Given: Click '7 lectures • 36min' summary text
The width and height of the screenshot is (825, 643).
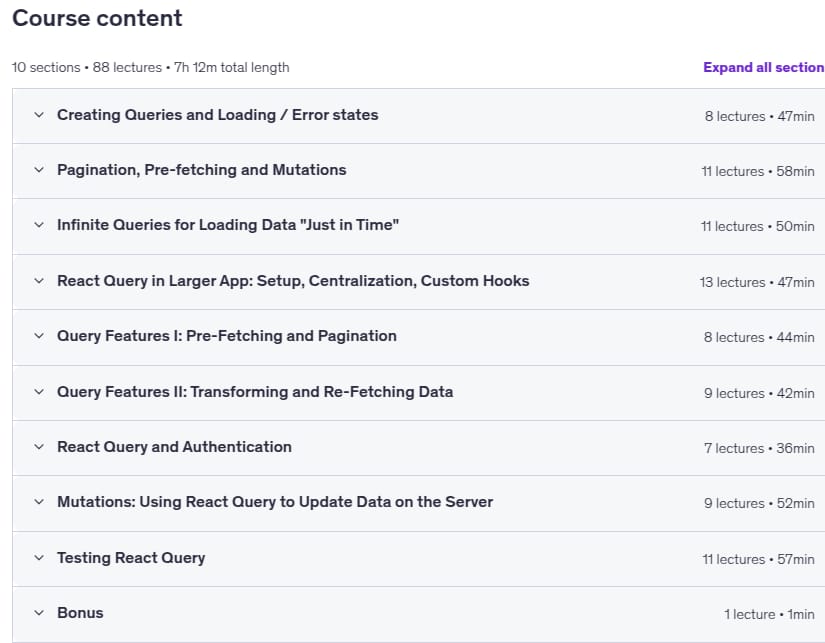Looking at the screenshot, I should [x=759, y=449].
